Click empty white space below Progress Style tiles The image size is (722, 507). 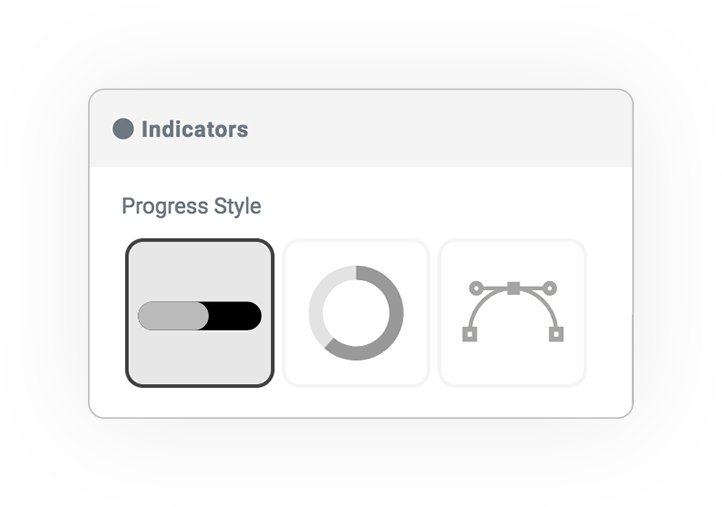(361, 402)
